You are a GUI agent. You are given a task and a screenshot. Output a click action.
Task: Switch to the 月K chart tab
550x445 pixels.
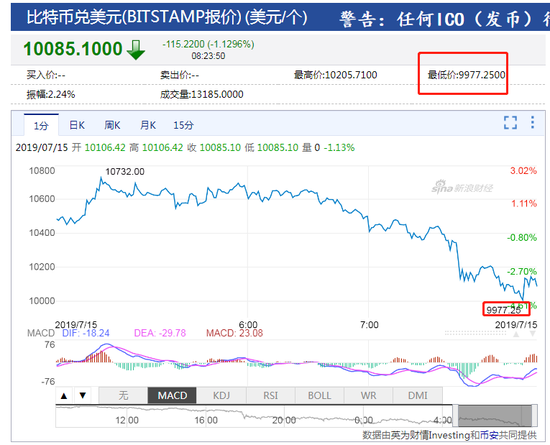click(148, 125)
